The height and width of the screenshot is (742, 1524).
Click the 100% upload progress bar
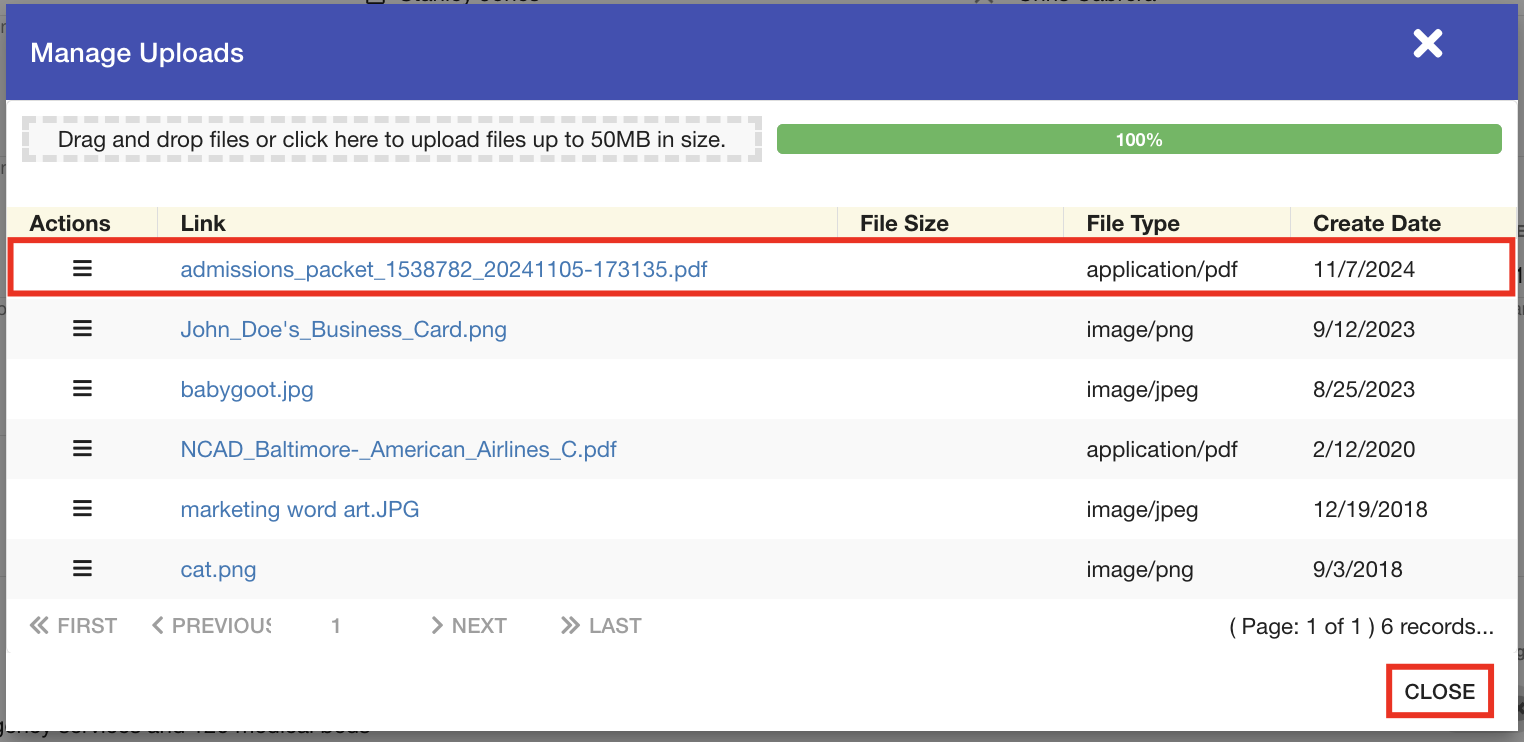click(1139, 139)
